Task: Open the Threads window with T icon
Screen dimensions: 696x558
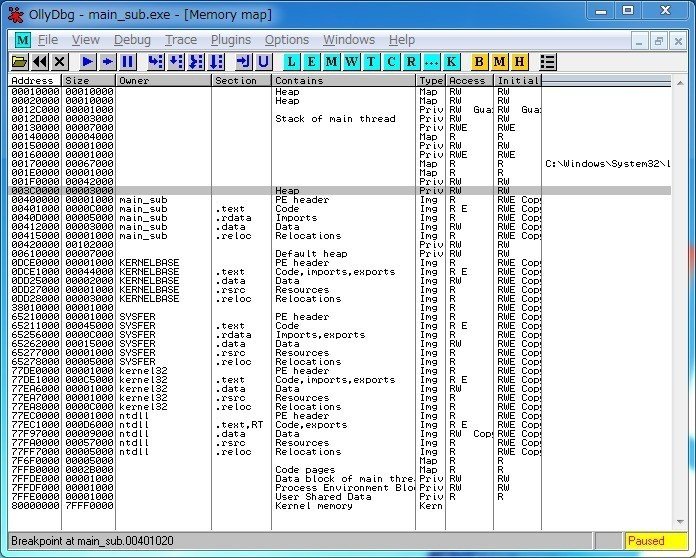Action: tap(371, 62)
